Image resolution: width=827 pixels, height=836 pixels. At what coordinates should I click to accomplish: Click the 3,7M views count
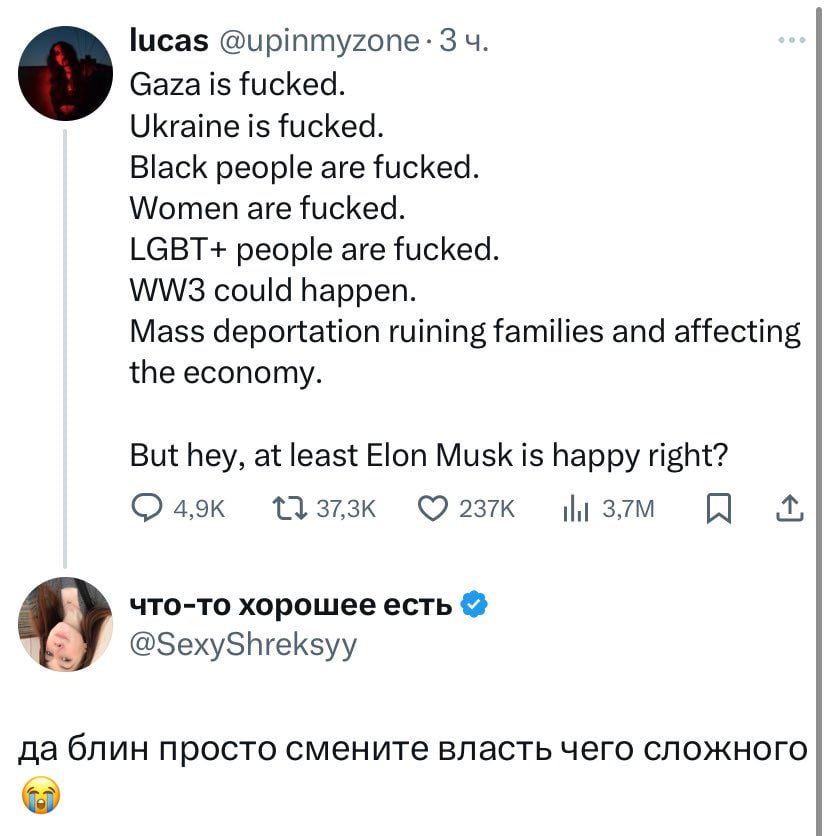(x=627, y=511)
